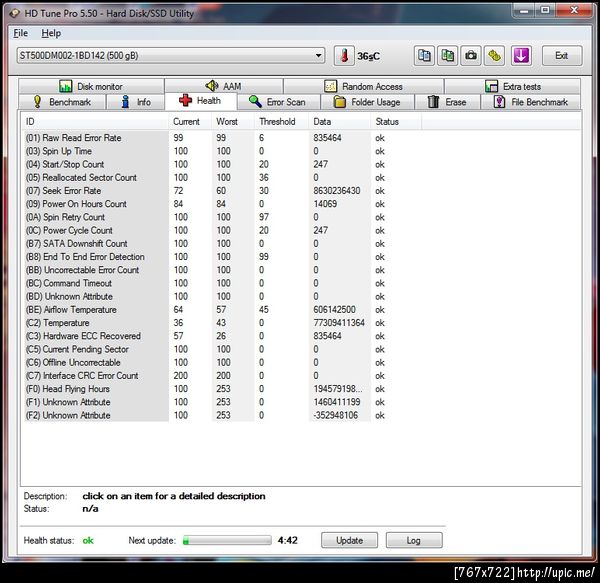Screen dimensions: 600x583
Task: Switch to the File Benchmark tab
Action: click(x=531, y=102)
